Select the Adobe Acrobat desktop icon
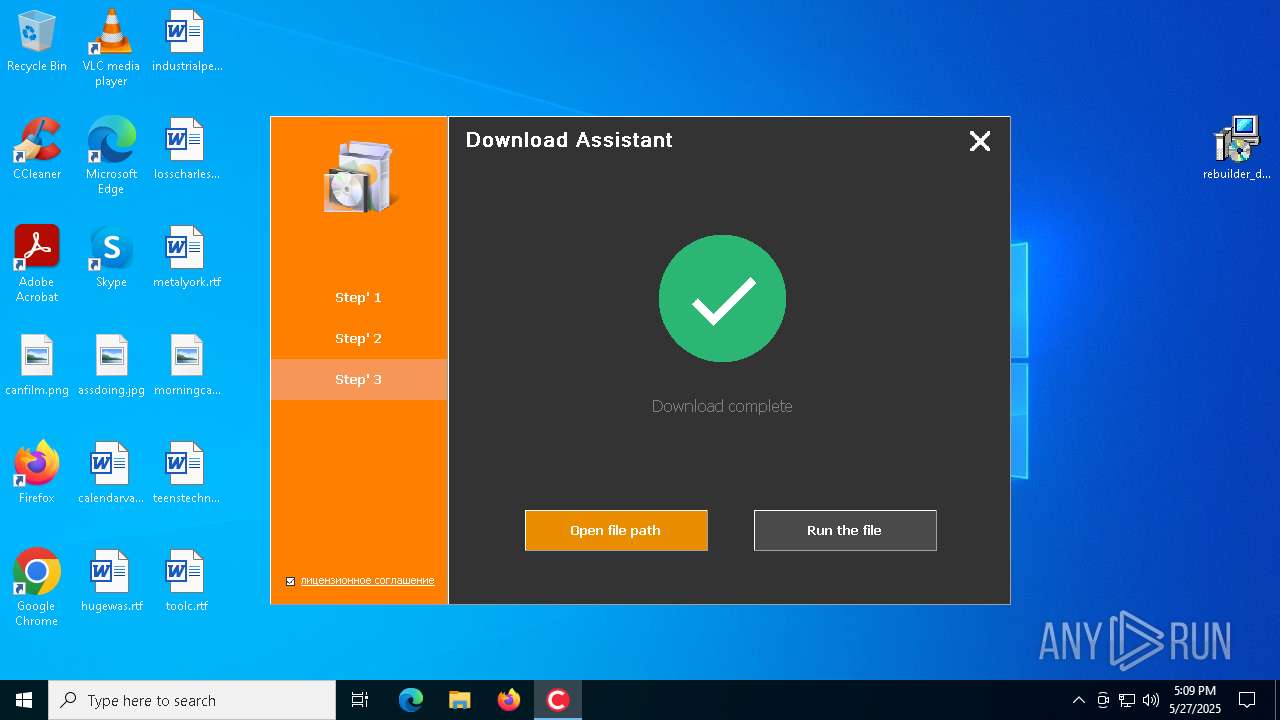Image resolution: width=1280 pixels, height=720 pixels. (37, 263)
